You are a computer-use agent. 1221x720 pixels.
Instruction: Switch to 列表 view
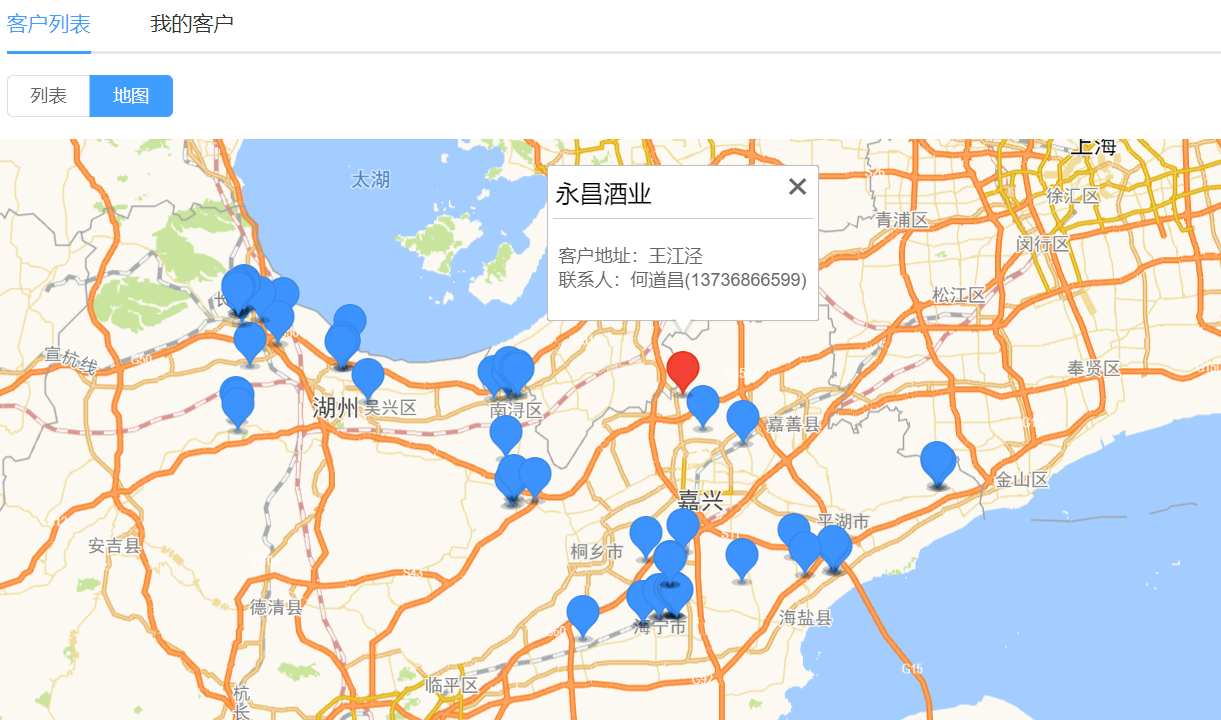(48, 96)
